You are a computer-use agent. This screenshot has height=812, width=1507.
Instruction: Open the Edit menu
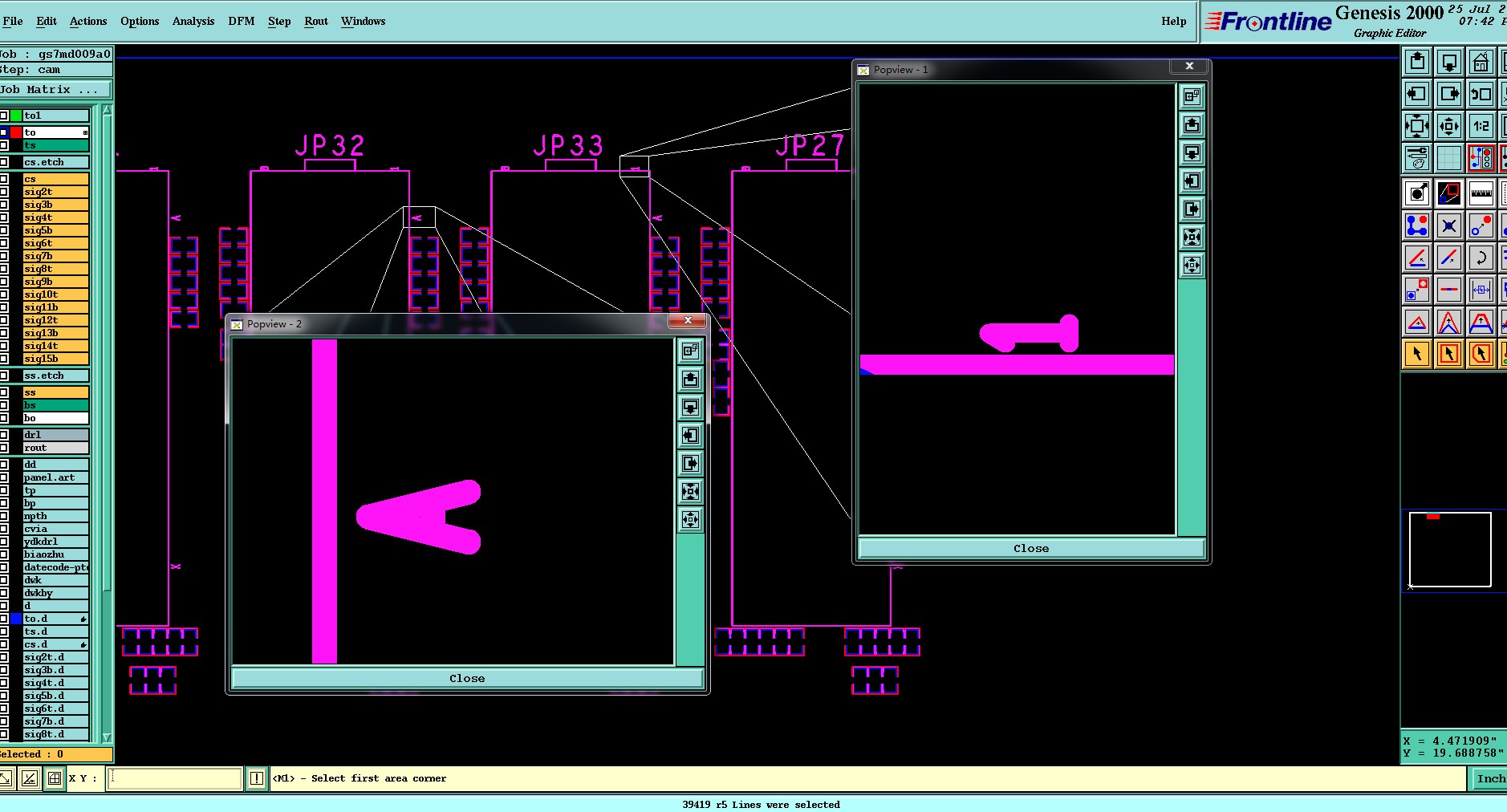47,21
